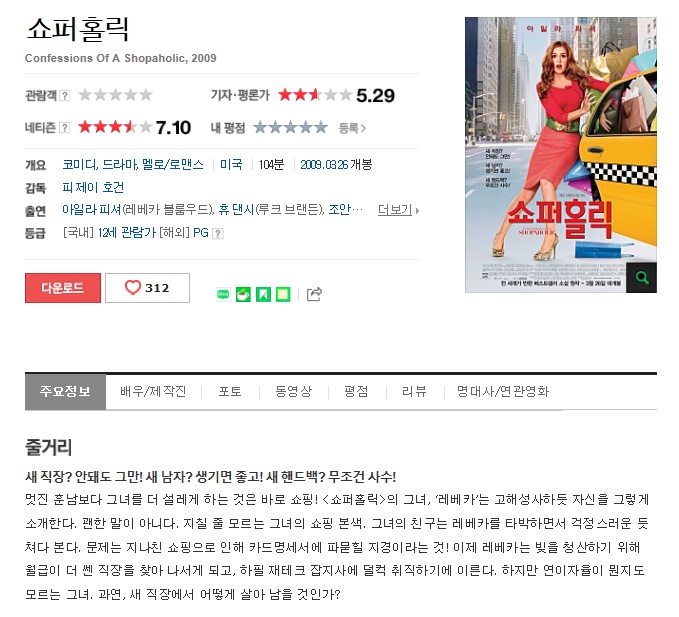Share the movie to Naver Cafe
This screenshot has height=617, width=679.
[243, 294]
